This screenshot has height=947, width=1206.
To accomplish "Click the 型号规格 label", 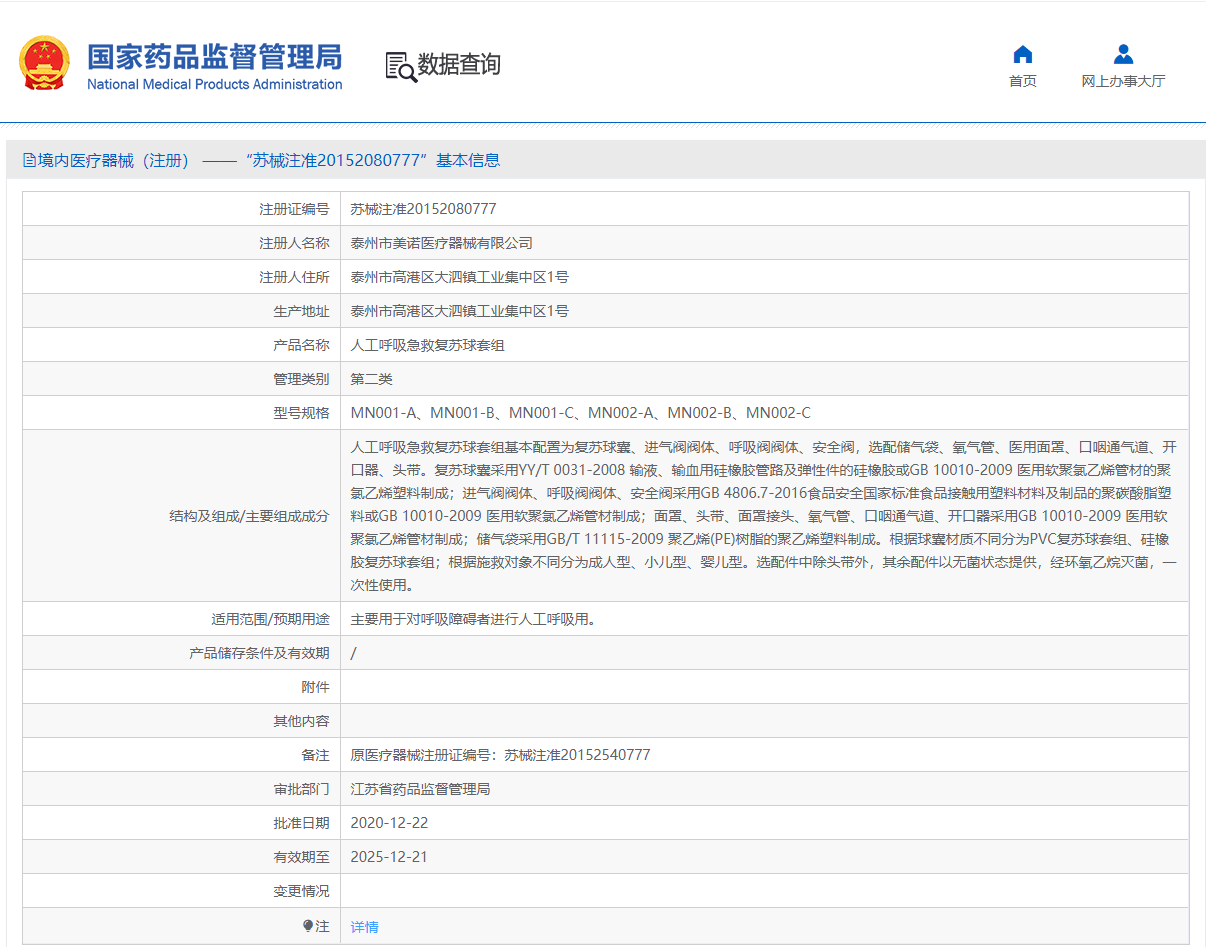I will pyautogui.click(x=301, y=413).
